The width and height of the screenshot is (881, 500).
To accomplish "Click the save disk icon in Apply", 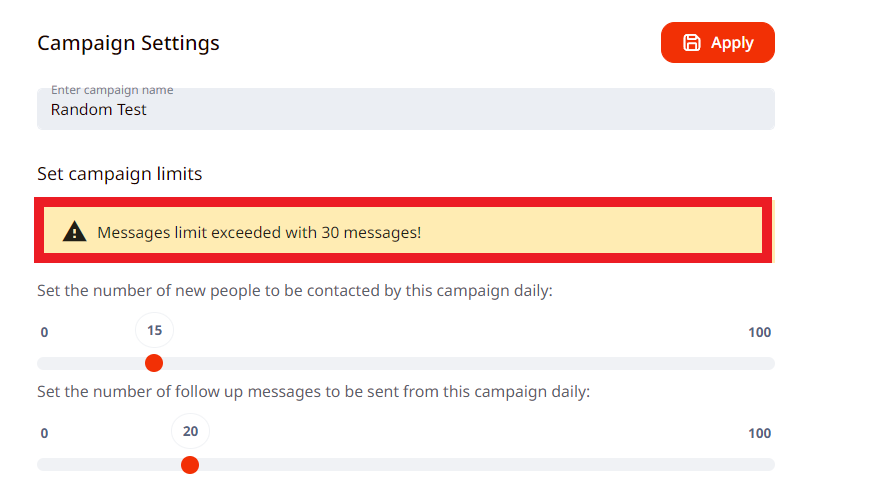I will [x=691, y=43].
